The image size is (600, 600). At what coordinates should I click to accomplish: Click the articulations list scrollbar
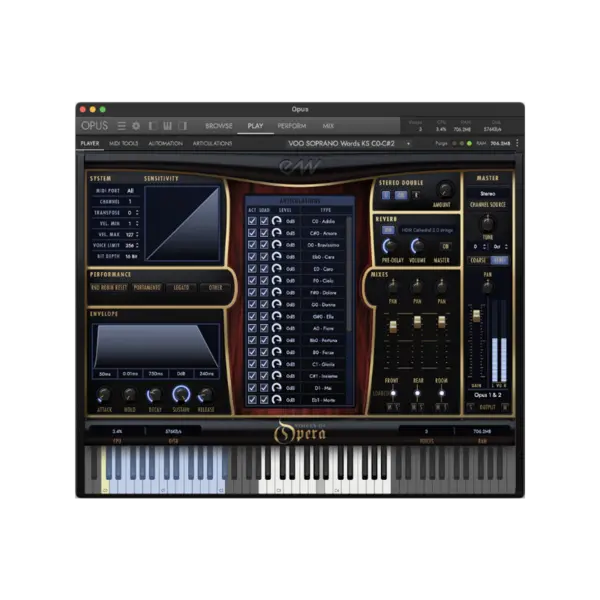pos(349,274)
